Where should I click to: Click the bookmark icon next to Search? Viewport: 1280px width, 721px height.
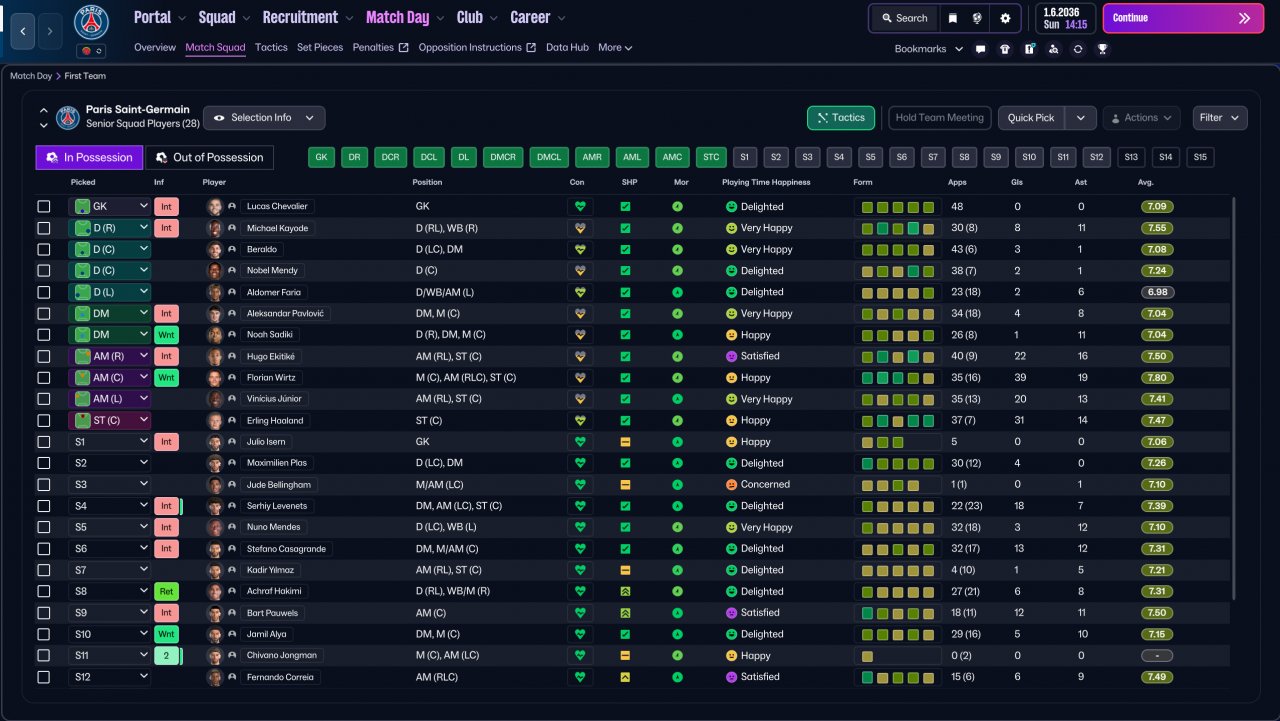[953, 18]
